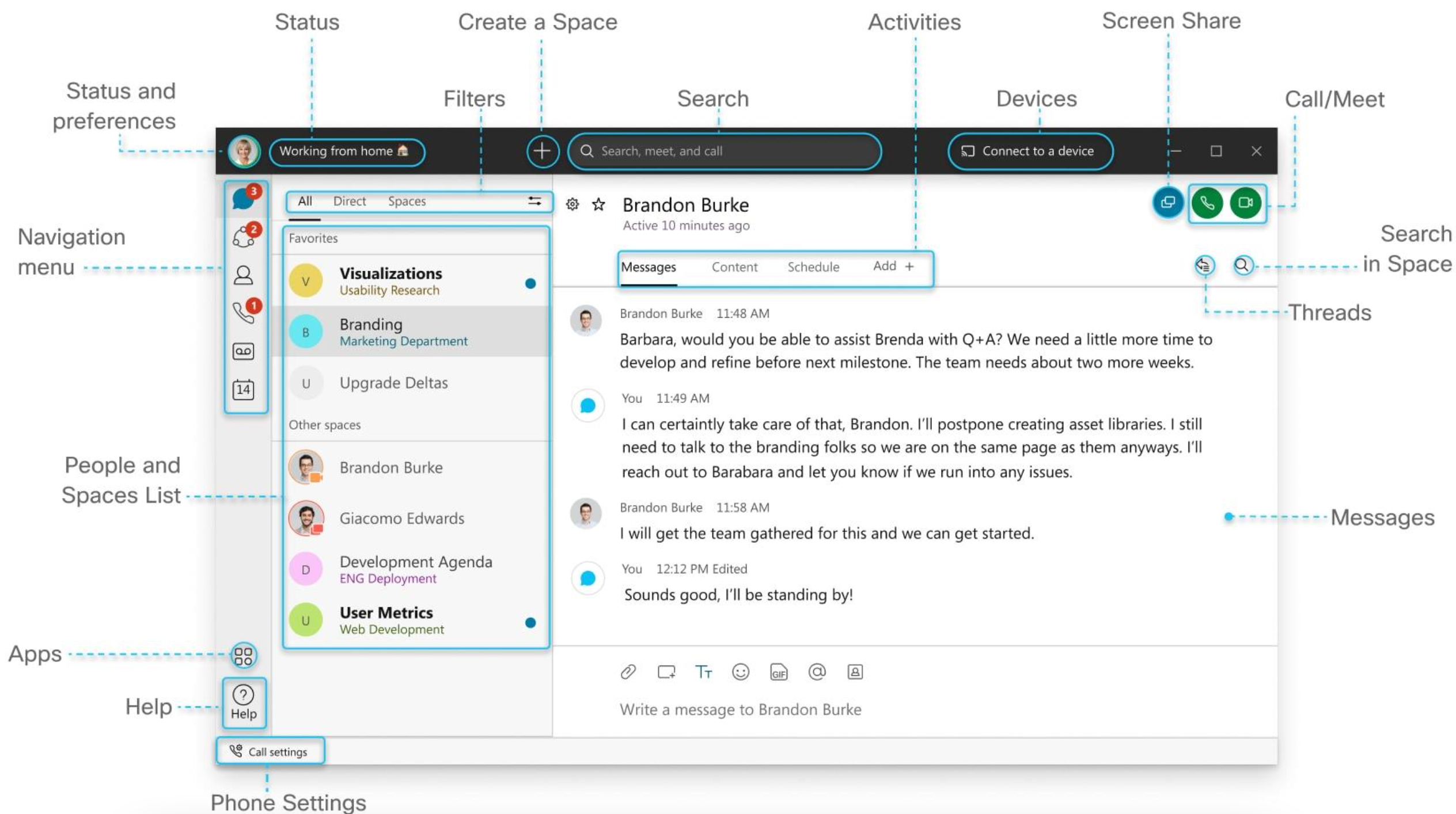
Task: Click the unread dot on User Metrics
Action: point(530,623)
